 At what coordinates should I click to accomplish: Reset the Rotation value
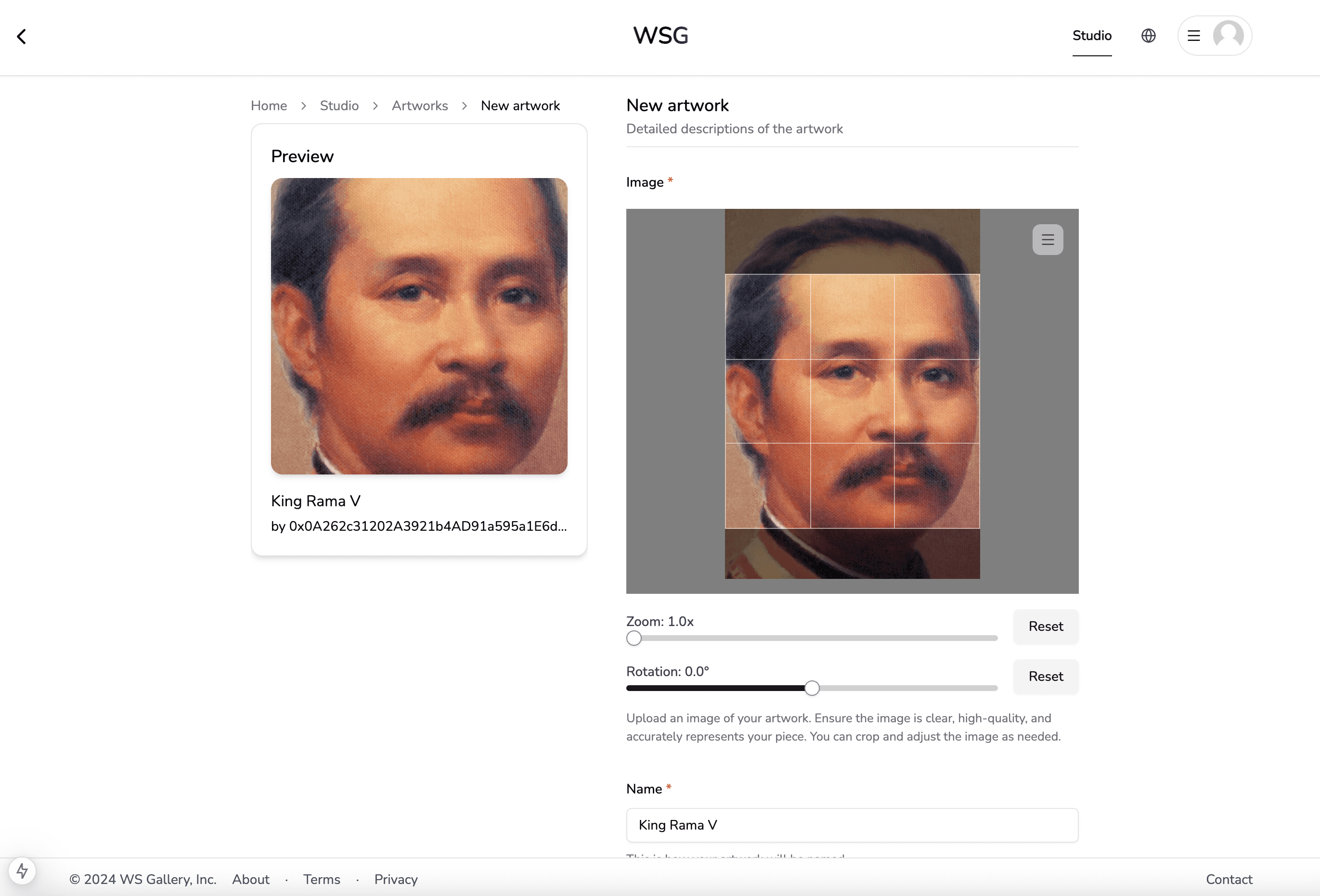[1046, 676]
